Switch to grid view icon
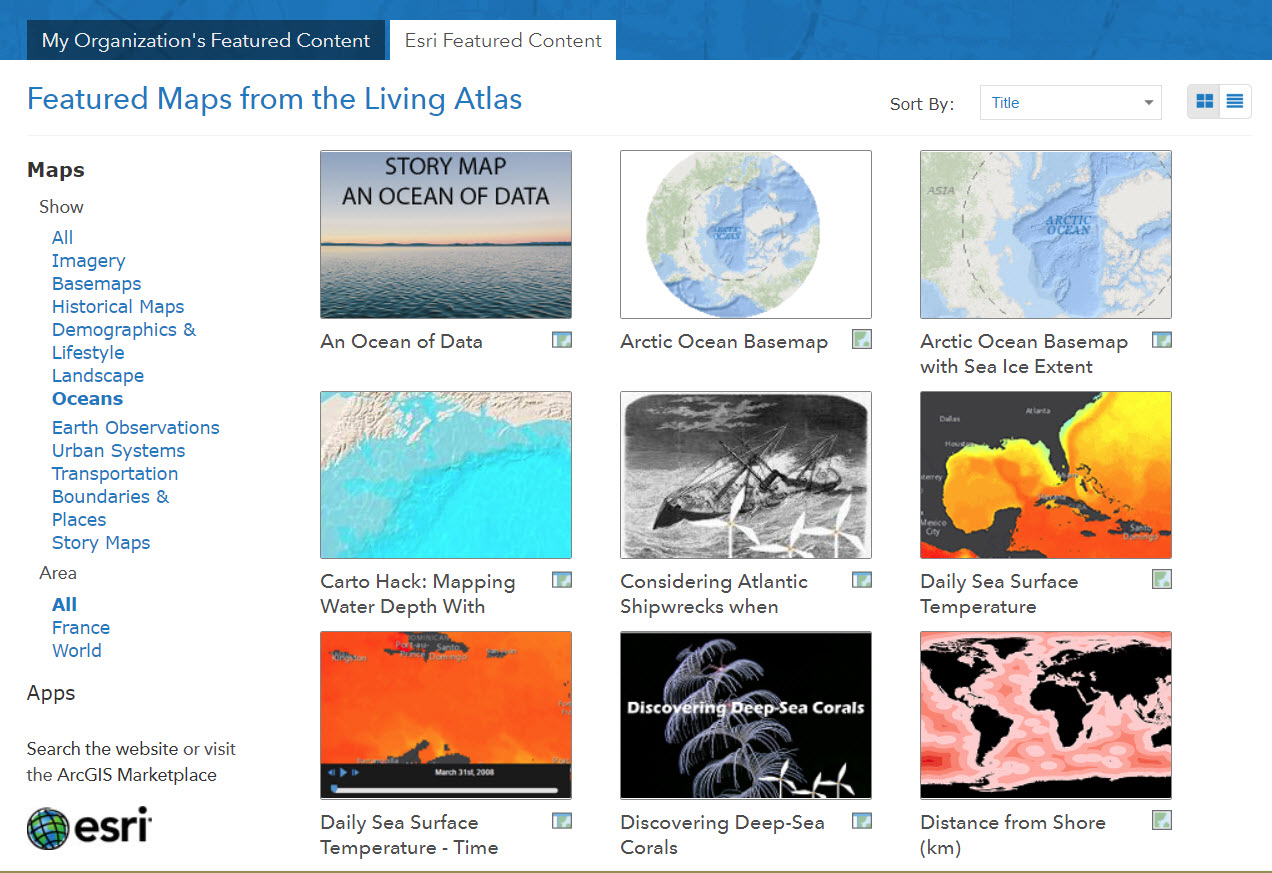The height and width of the screenshot is (873, 1272). (x=1204, y=102)
